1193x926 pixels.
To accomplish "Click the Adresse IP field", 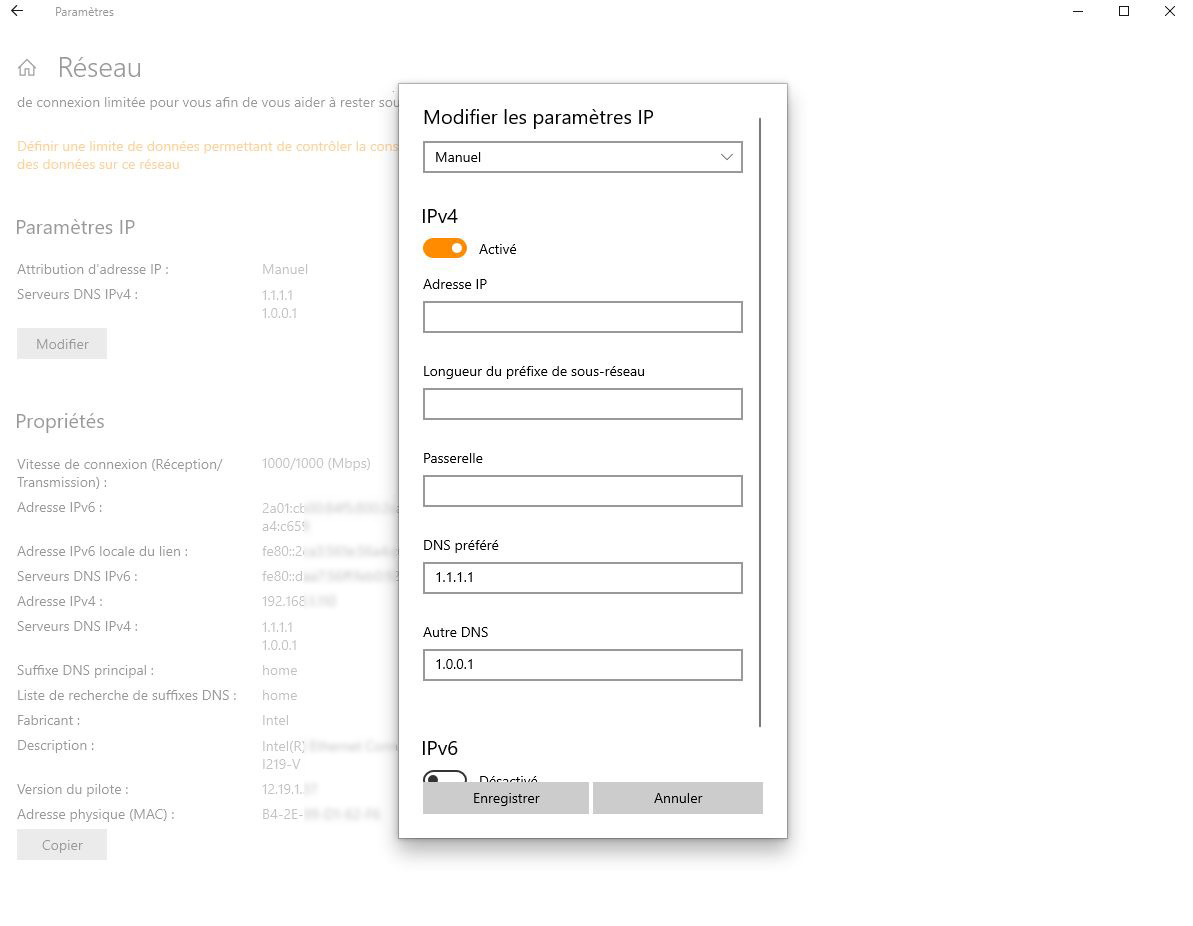I will (583, 317).
